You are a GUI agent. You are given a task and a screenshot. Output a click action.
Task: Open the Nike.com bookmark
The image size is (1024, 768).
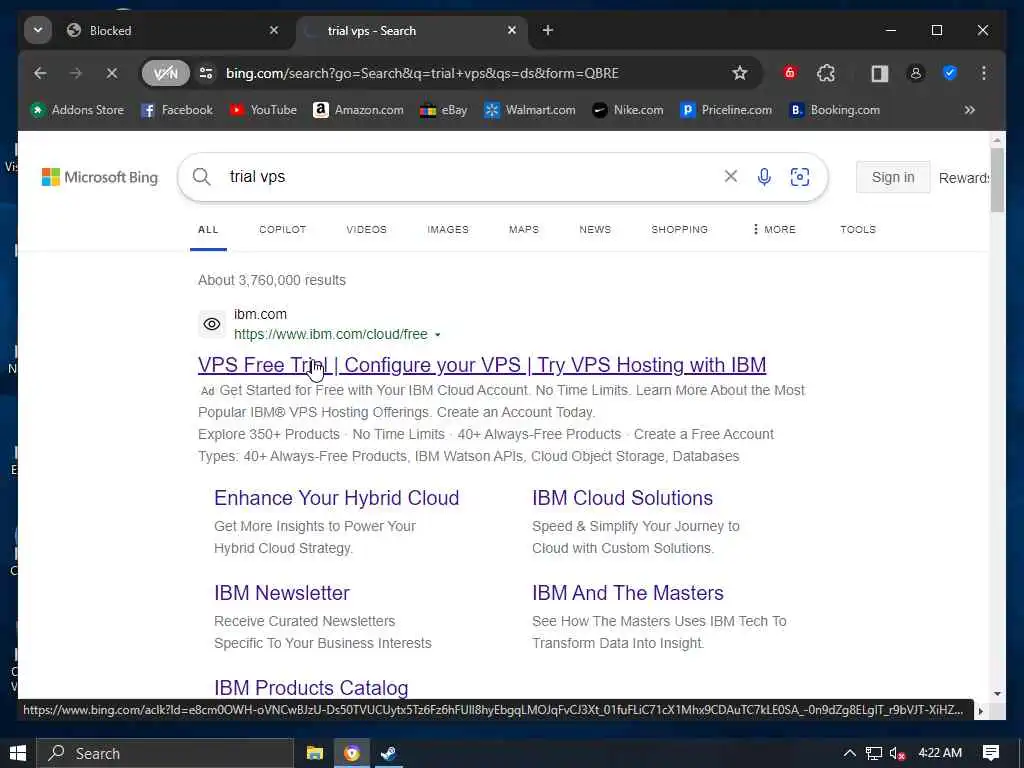(628, 110)
